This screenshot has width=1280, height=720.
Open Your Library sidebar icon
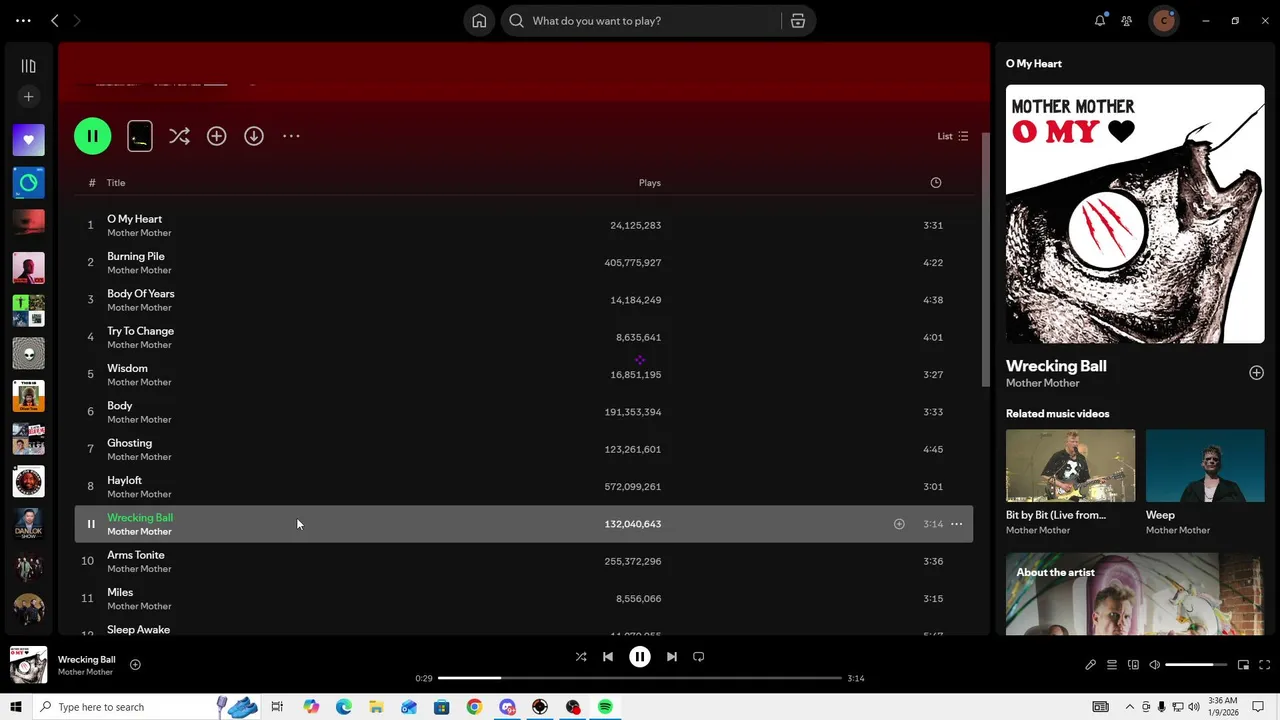28,66
